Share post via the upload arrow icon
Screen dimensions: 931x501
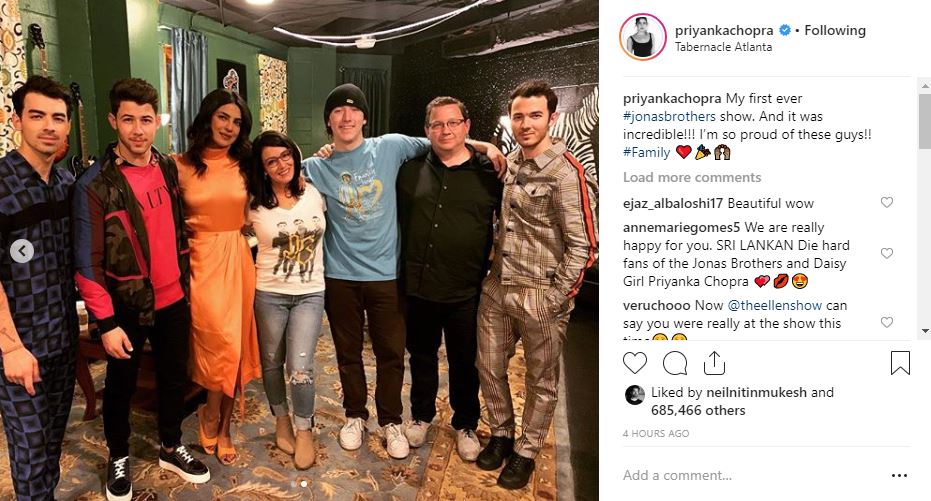[x=714, y=363]
